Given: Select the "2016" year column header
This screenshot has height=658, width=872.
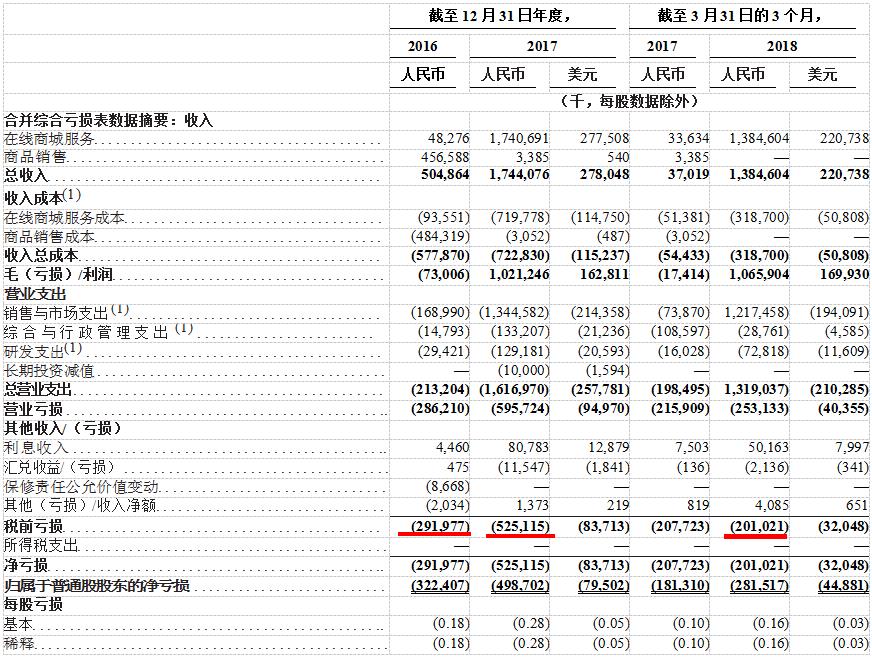Looking at the screenshot, I should (x=423, y=46).
